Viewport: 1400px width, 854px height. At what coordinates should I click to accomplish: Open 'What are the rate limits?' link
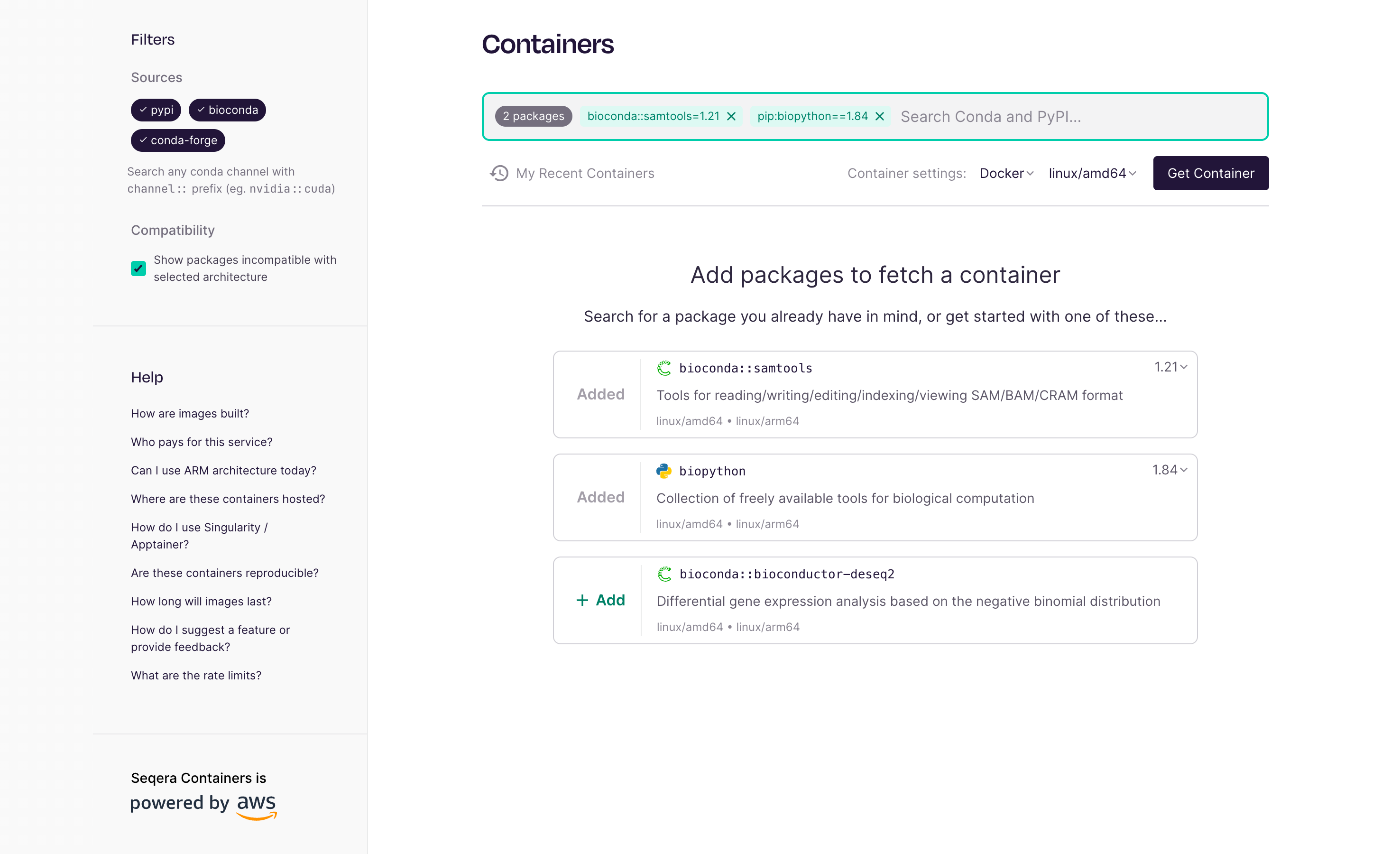point(196,676)
